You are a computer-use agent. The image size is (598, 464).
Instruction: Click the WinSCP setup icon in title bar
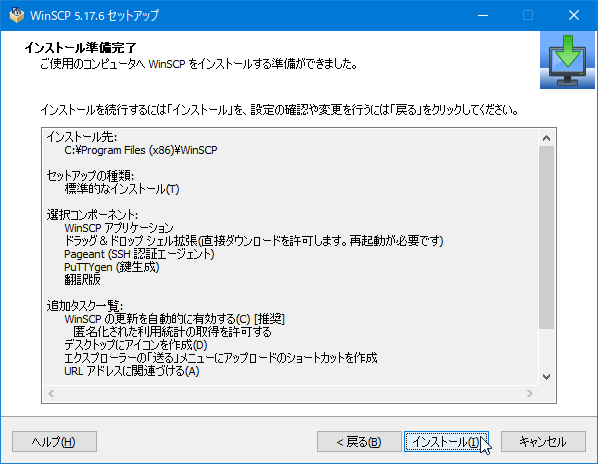tap(17, 15)
